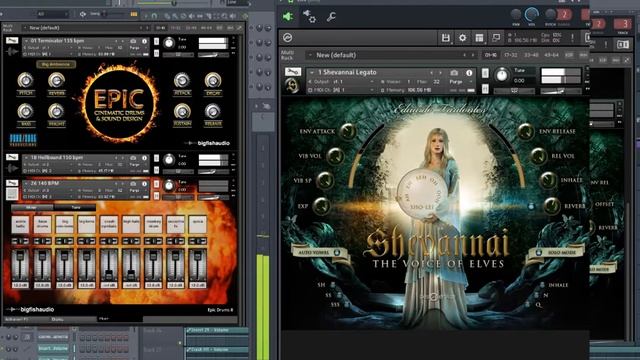Expand the Shevannai Legato instrument name dropdown arrow
Screen dimensions: 640x360
click(312, 73)
